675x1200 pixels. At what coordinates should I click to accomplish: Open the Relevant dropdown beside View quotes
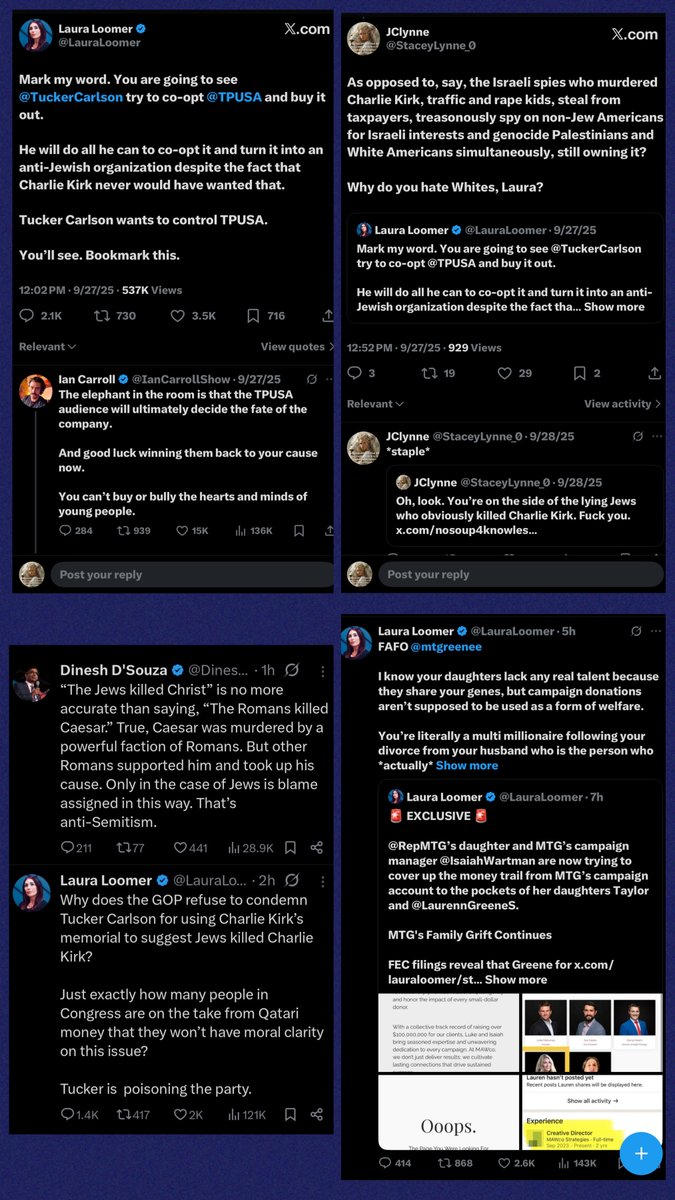tap(48, 347)
